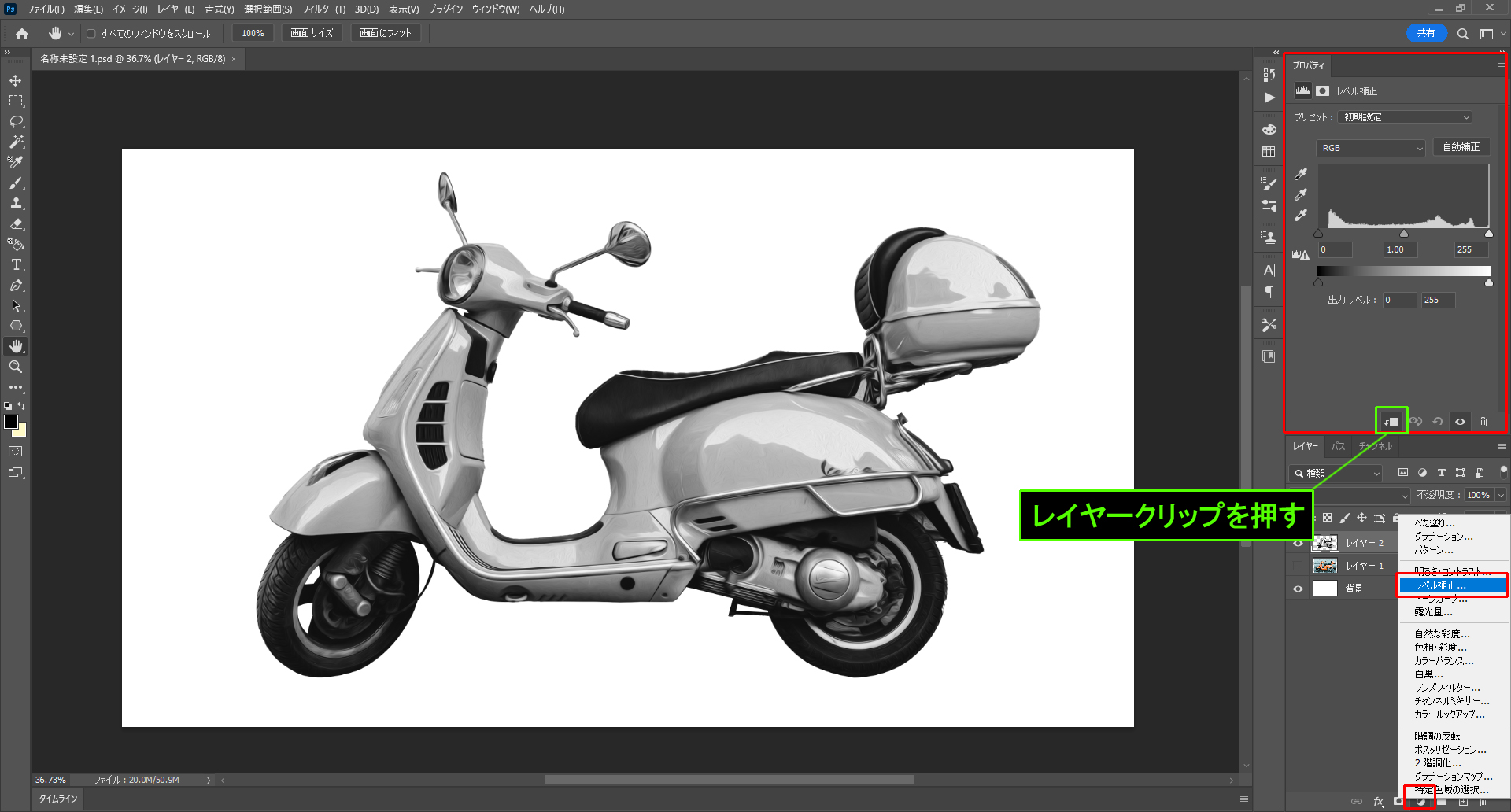The height and width of the screenshot is (812, 1511).
Task: Click the レイヤー 2 layer thumbnail
Action: coord(1325,543)
